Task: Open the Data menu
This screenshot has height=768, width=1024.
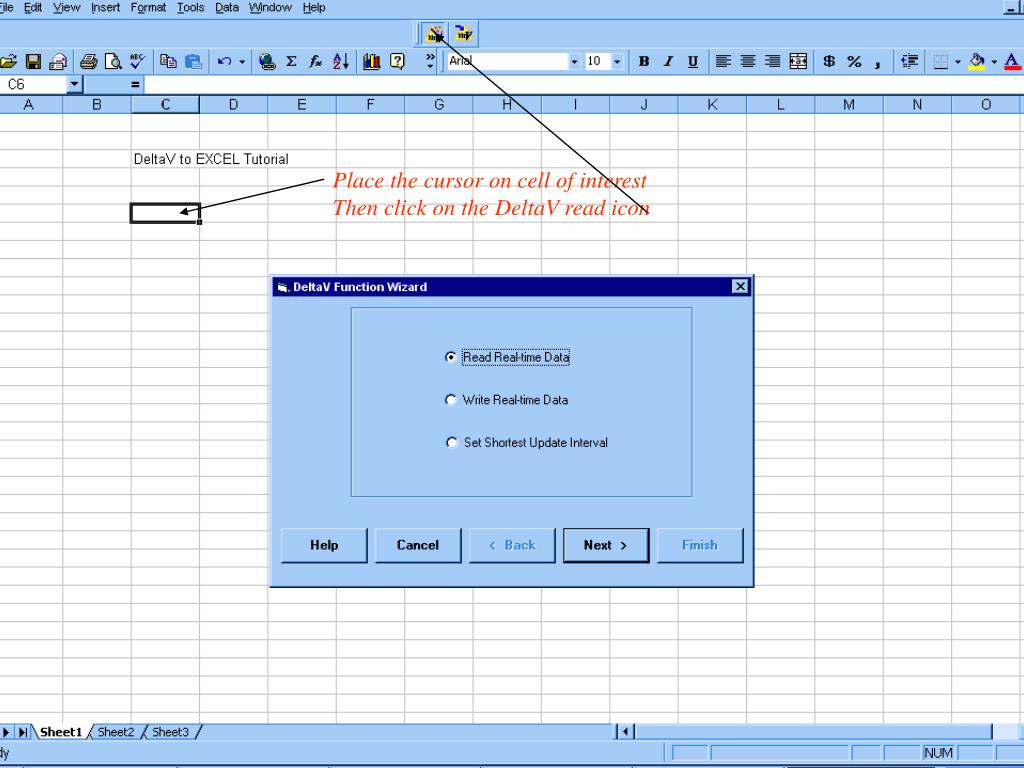Action: pos(227,8)
